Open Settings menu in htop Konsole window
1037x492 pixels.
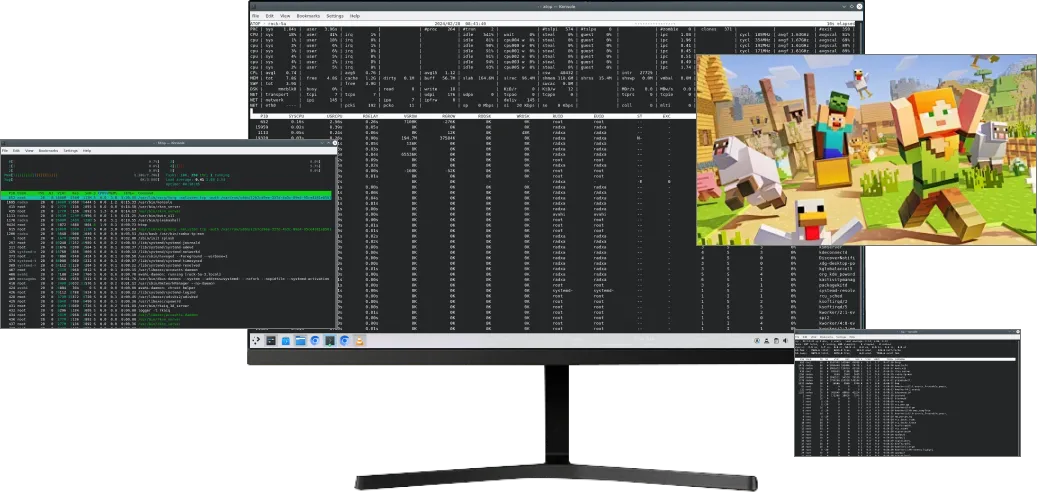(x=71, y=151)
